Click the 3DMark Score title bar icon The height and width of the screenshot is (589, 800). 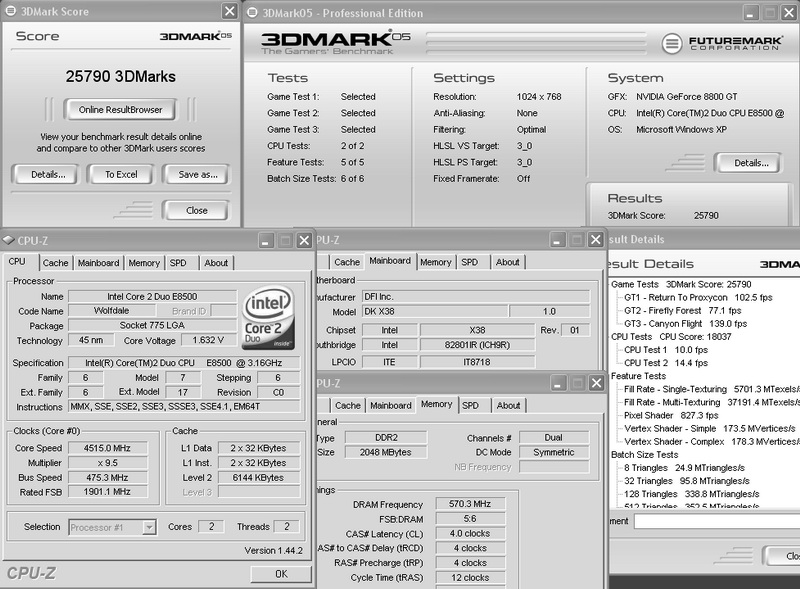click(10, 11)
